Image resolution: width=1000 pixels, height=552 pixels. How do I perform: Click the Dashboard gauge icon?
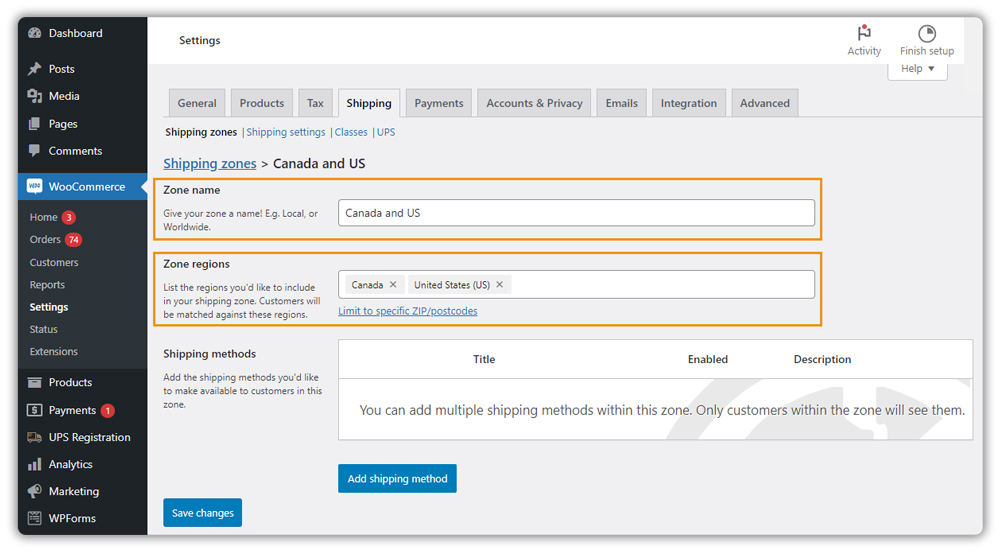tap(34, 33)
